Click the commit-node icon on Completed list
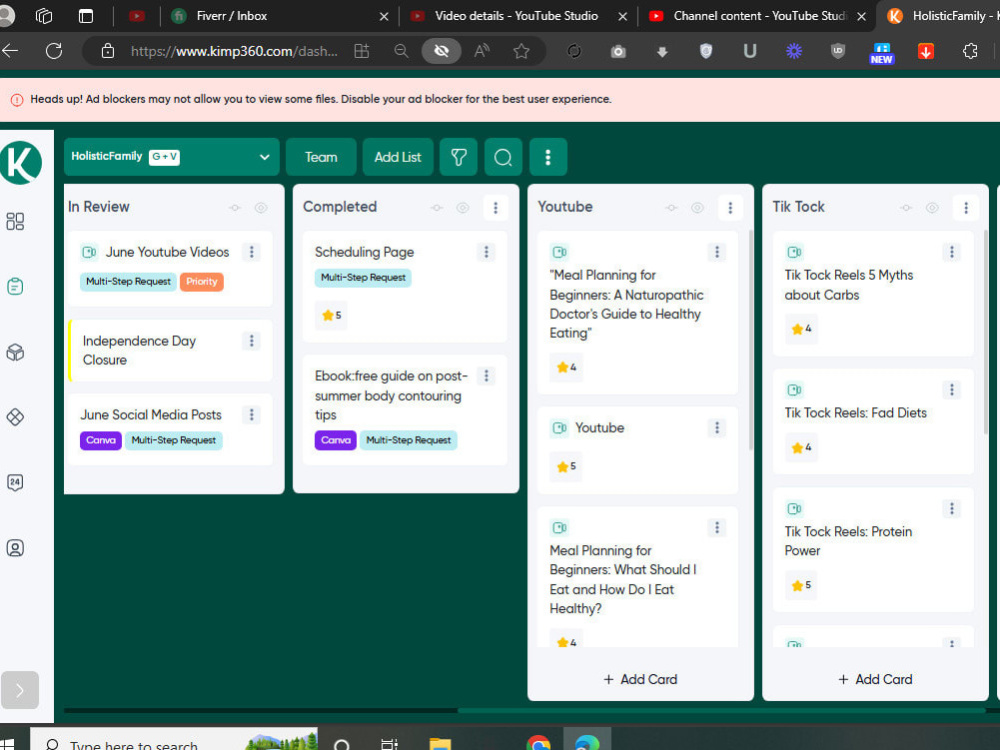 tap(437, 208)
